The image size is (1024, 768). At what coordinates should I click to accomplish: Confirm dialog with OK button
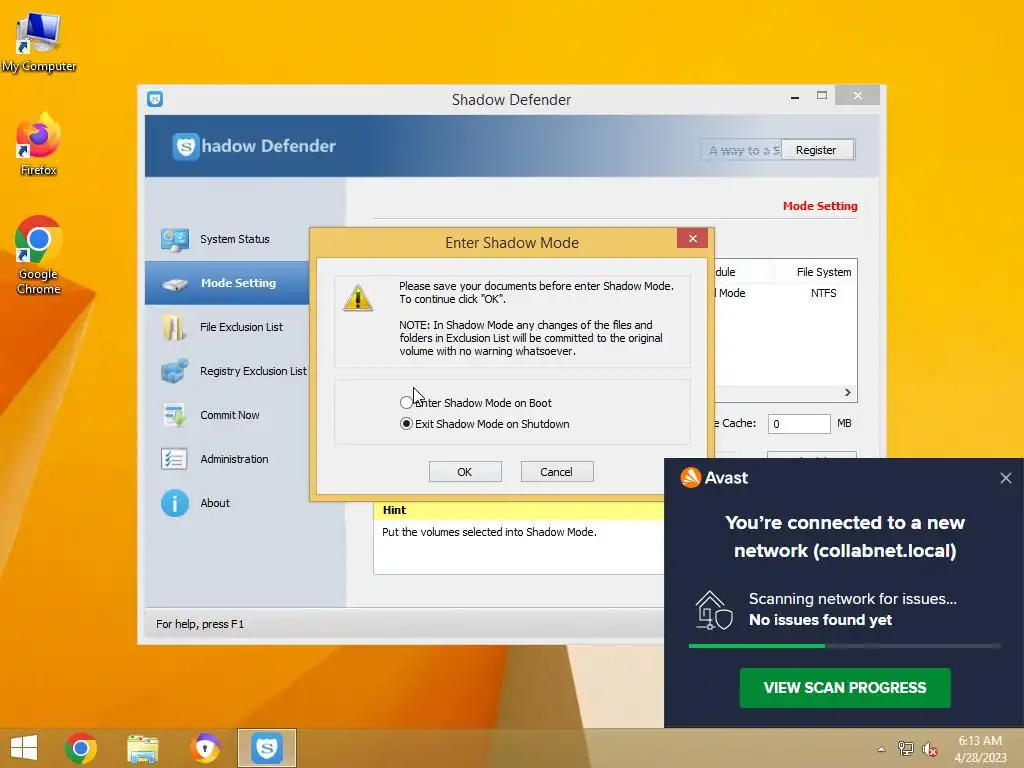[465, 472]
